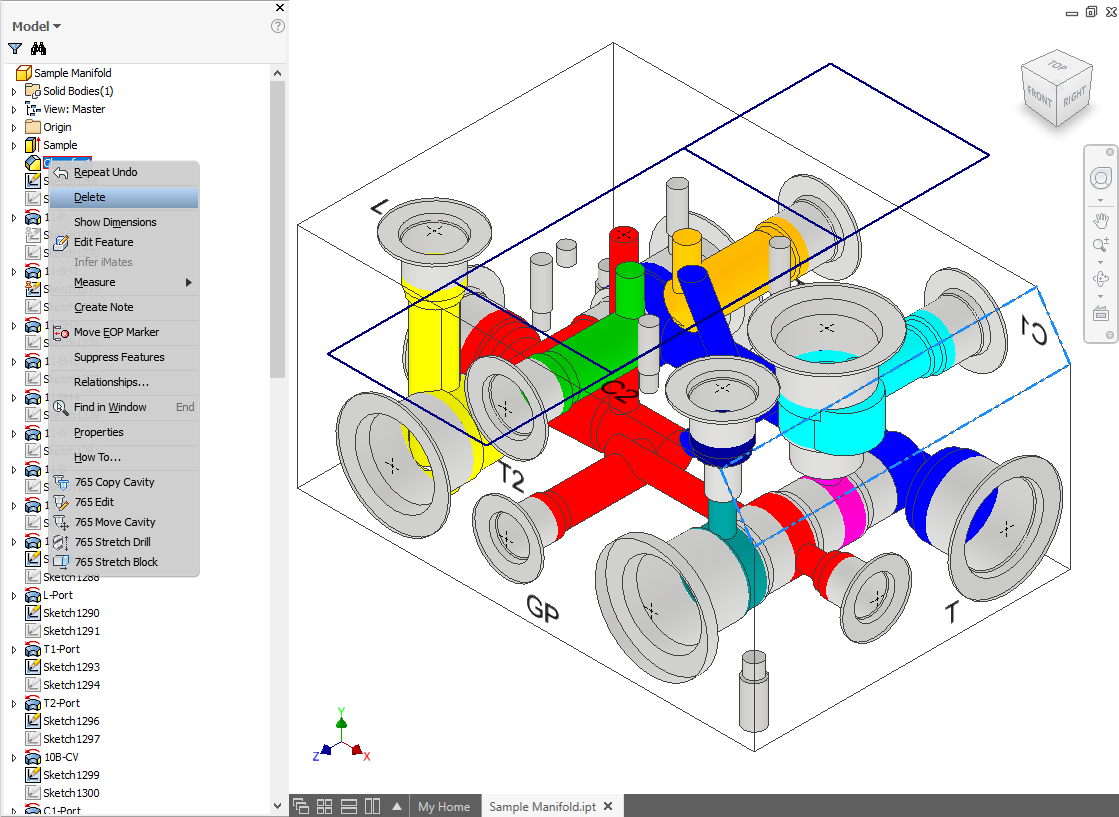
Task: Click the Look At icon in the navigation bar
Action: 1100,313
